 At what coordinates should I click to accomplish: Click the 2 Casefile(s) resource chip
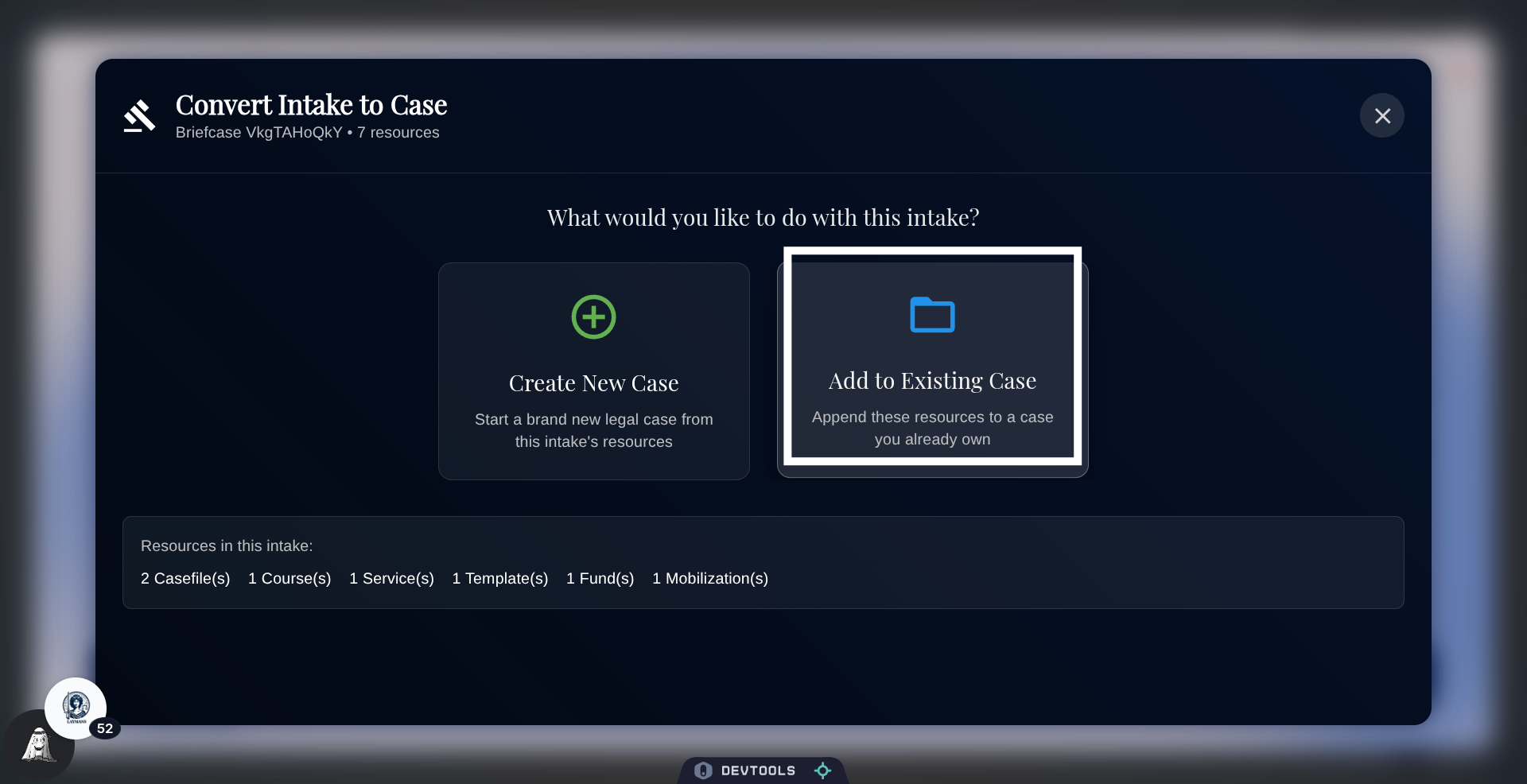185,579
